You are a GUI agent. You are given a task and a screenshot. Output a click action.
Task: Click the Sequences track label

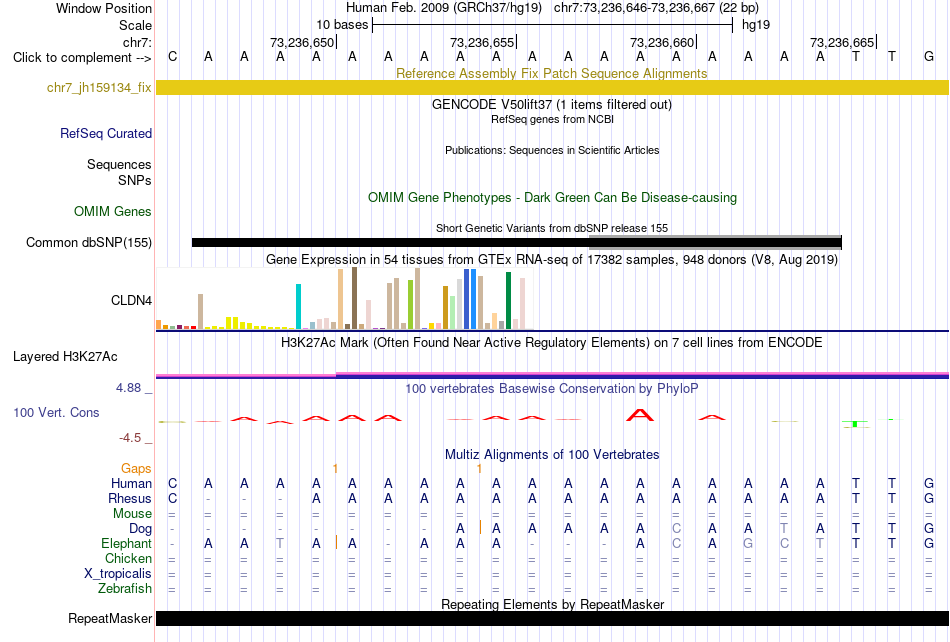click(x=119, y=165)
